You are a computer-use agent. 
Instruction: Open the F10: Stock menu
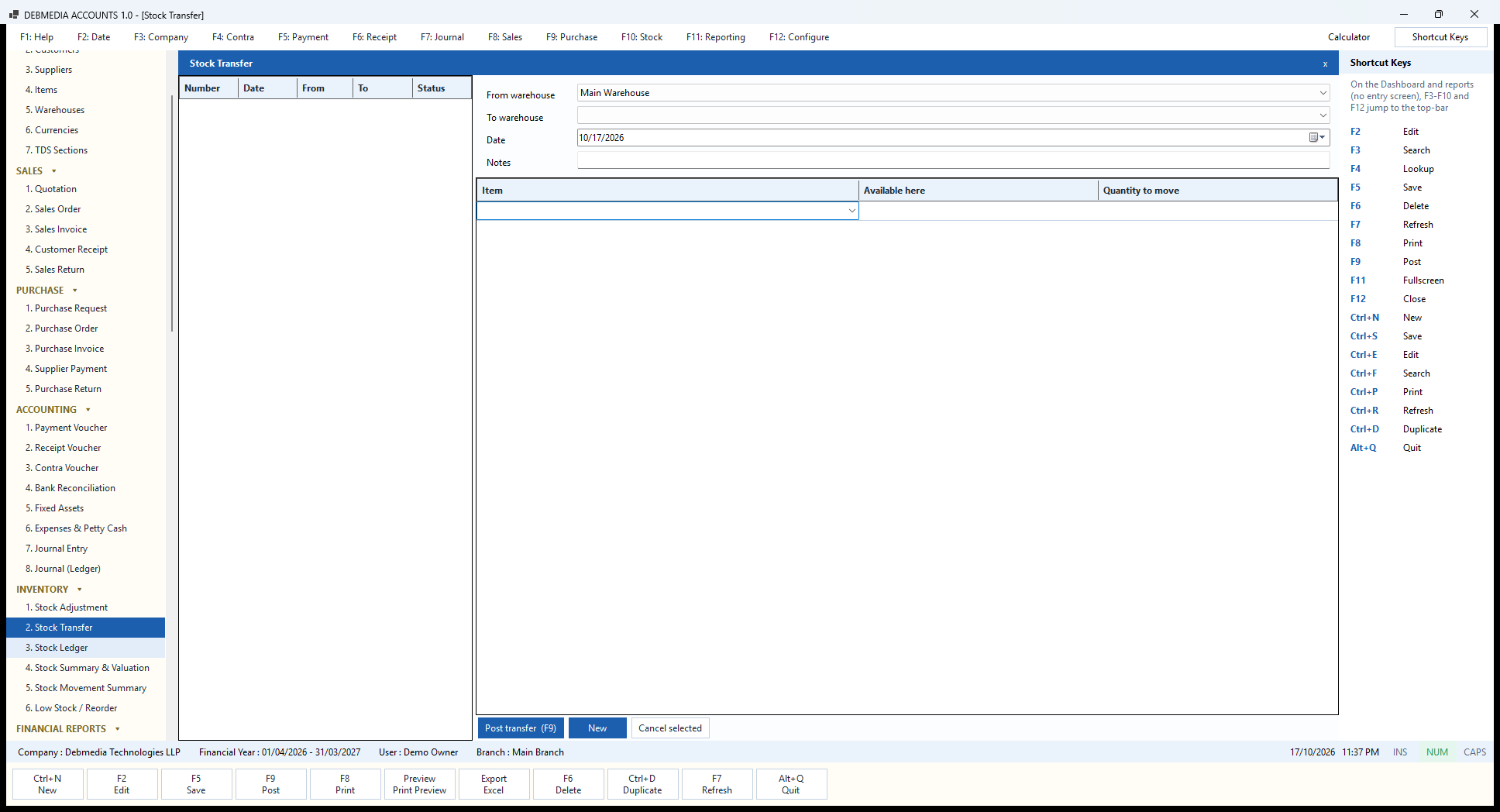click(x=642, y=37)
